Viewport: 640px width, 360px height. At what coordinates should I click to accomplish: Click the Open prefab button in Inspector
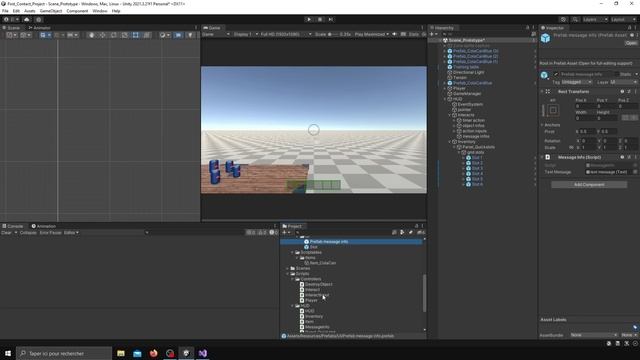coord(631,43)
